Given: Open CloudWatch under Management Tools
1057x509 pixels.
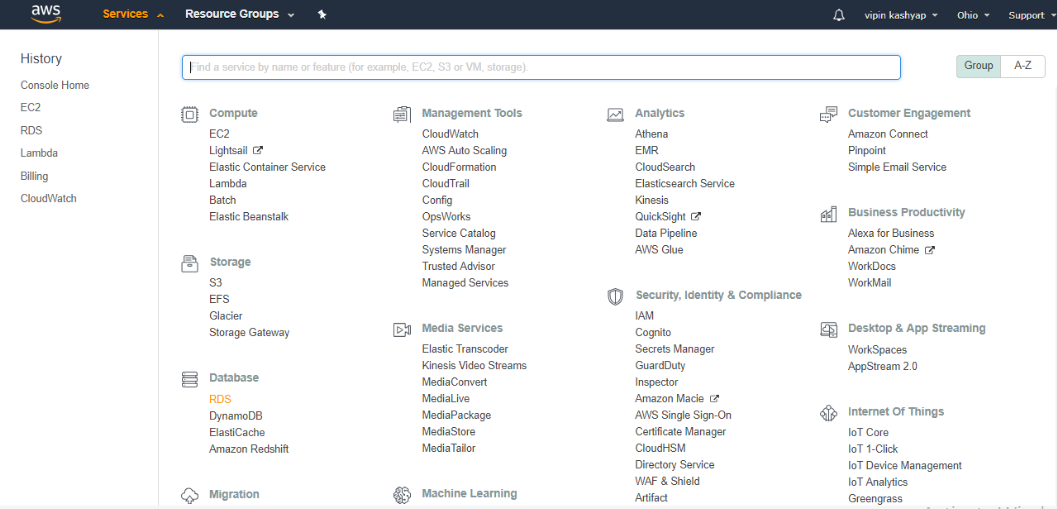Looking at the screenshot, I should pos(450,134).
